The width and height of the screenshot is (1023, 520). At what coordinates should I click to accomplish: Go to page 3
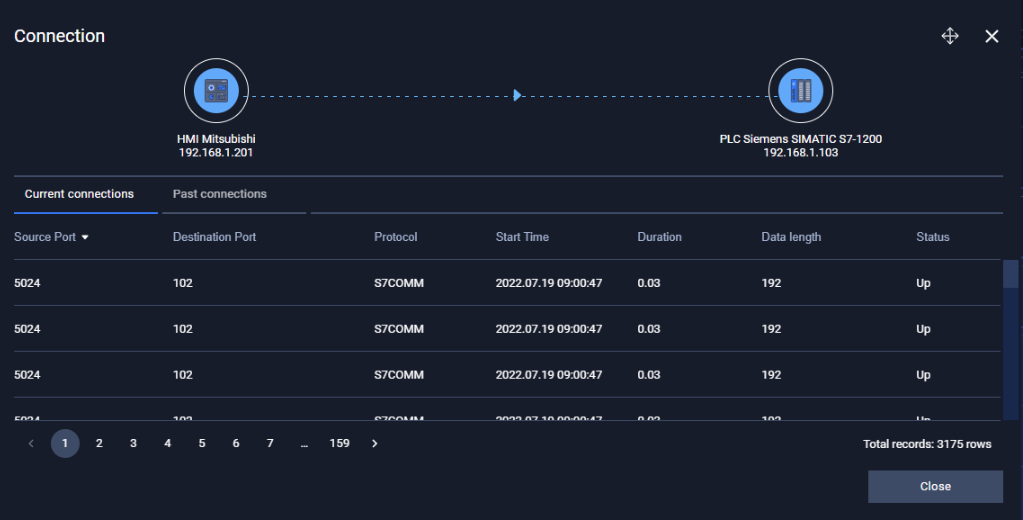coord(133,443)
